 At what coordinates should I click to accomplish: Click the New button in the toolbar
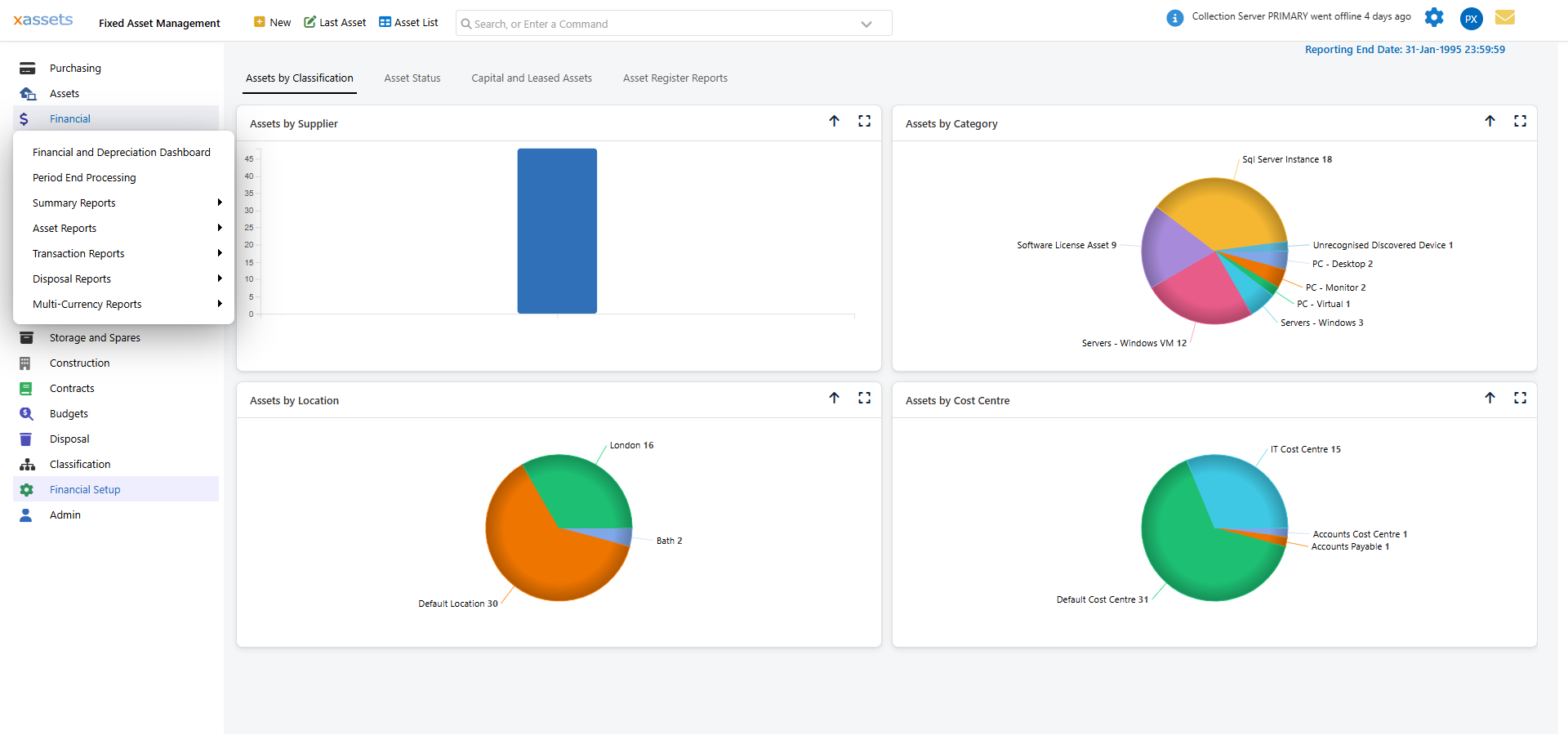(272, 22)
